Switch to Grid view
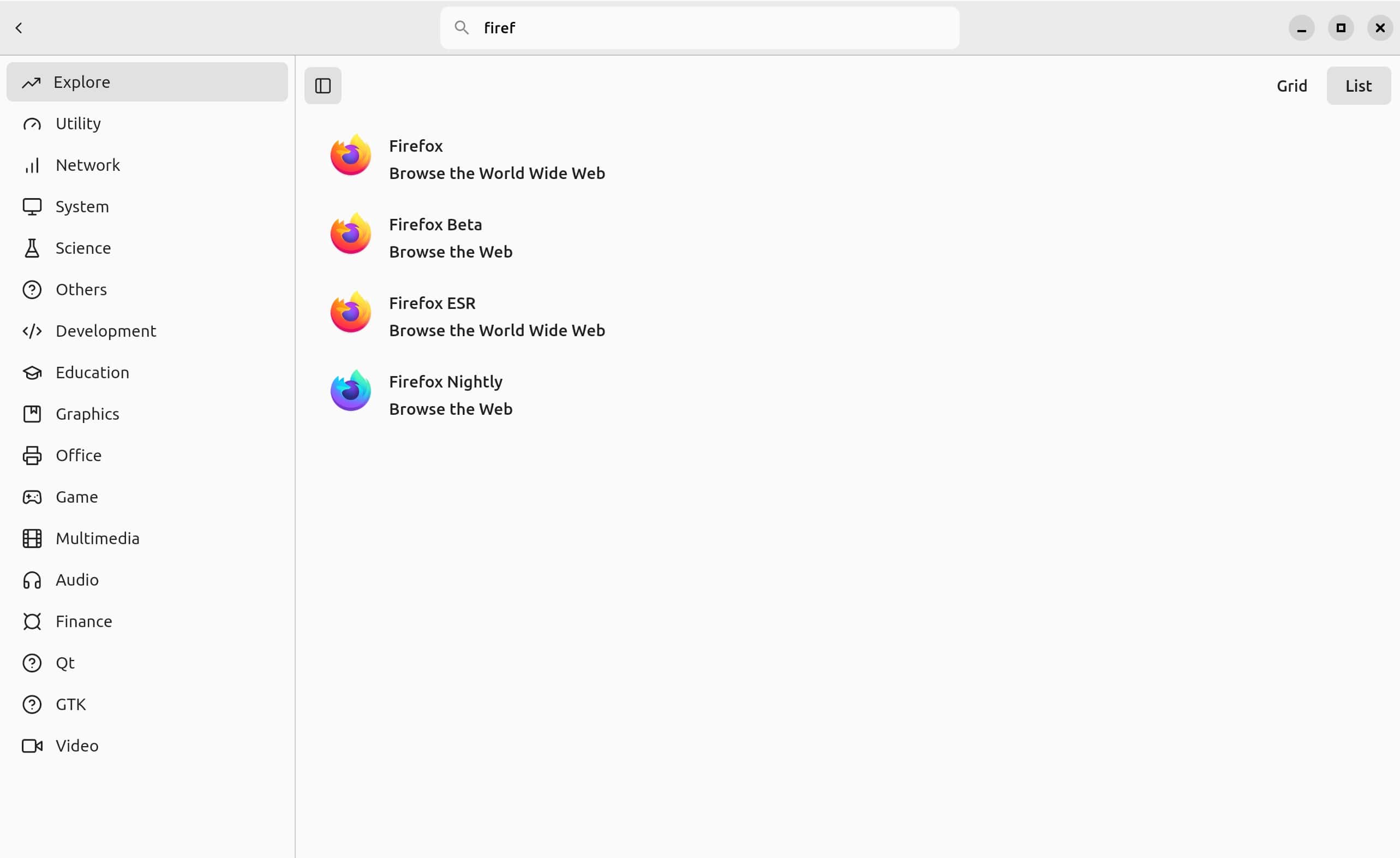This screenshot has width=1400, height=858. click(x=1291, y=86)
